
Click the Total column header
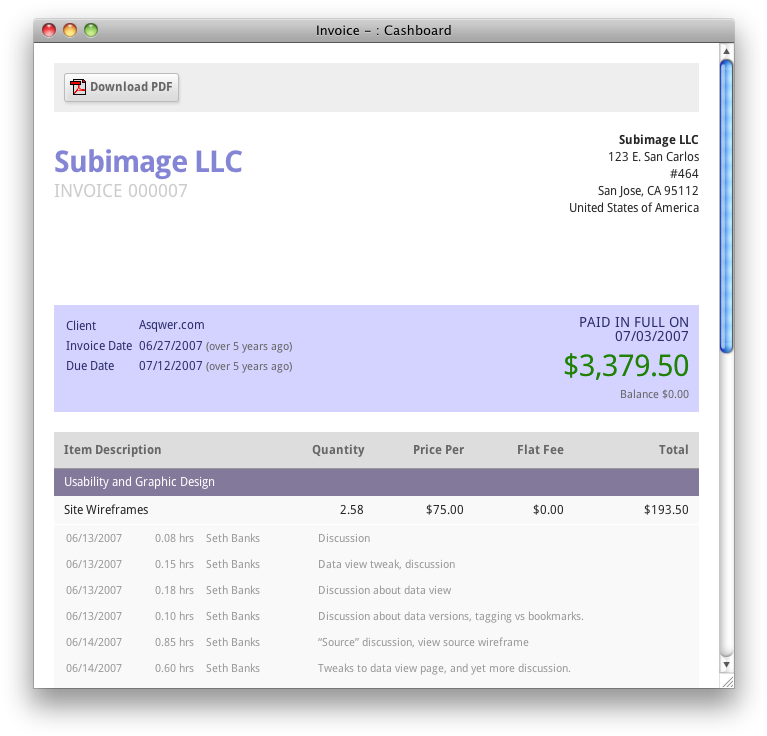pos(673,450)
